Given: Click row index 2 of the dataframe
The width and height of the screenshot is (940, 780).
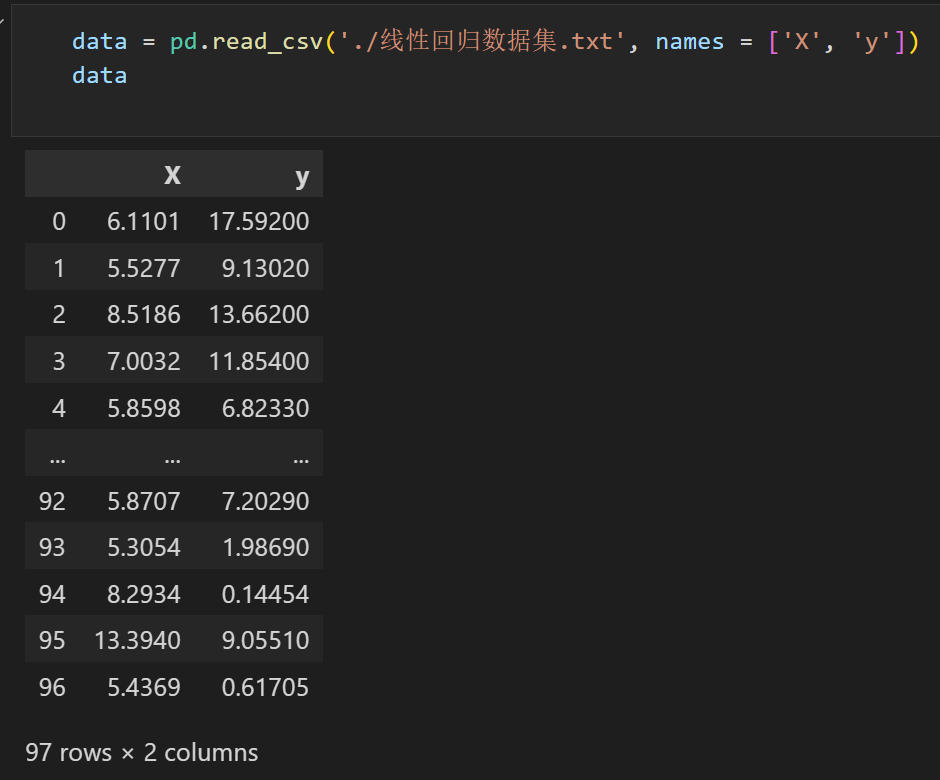Looking at the screenshot, I should [x=59, y=314].
